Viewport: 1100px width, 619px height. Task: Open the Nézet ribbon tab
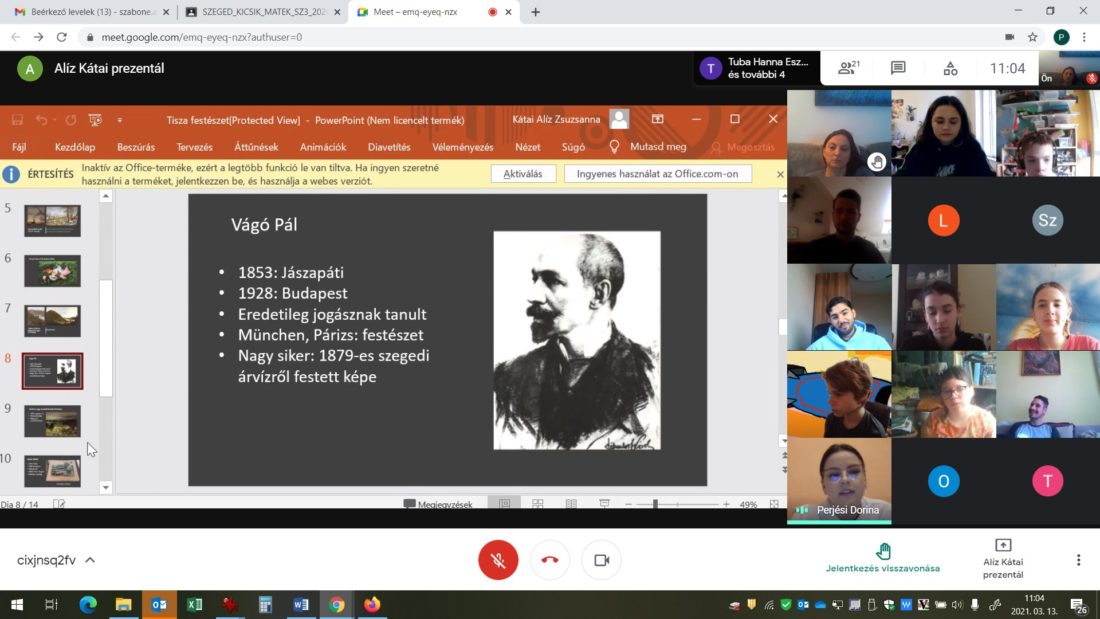pyautogui.click(x=528, y=147)
